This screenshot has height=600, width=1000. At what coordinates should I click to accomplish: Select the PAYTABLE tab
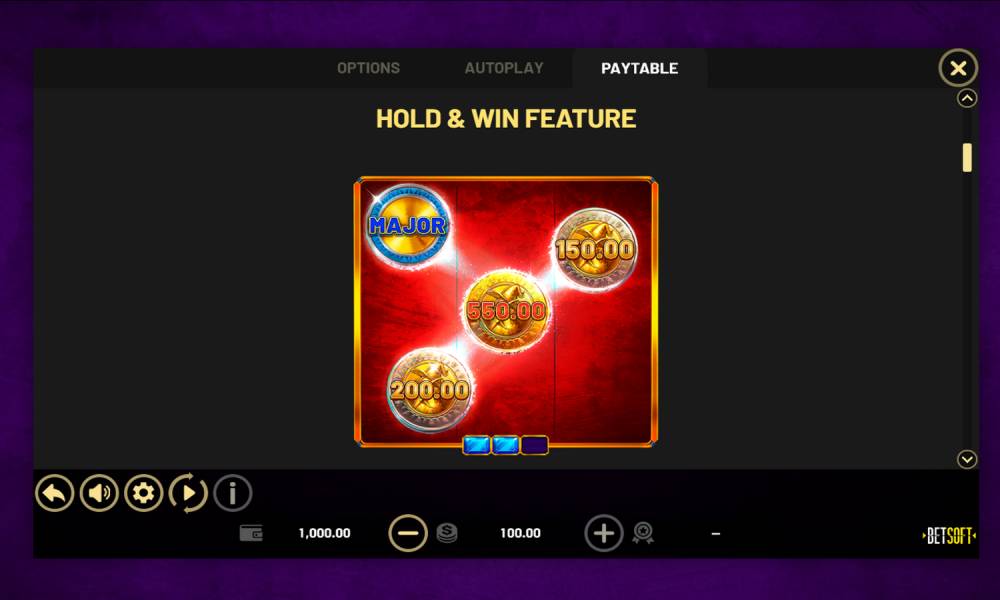640,68
